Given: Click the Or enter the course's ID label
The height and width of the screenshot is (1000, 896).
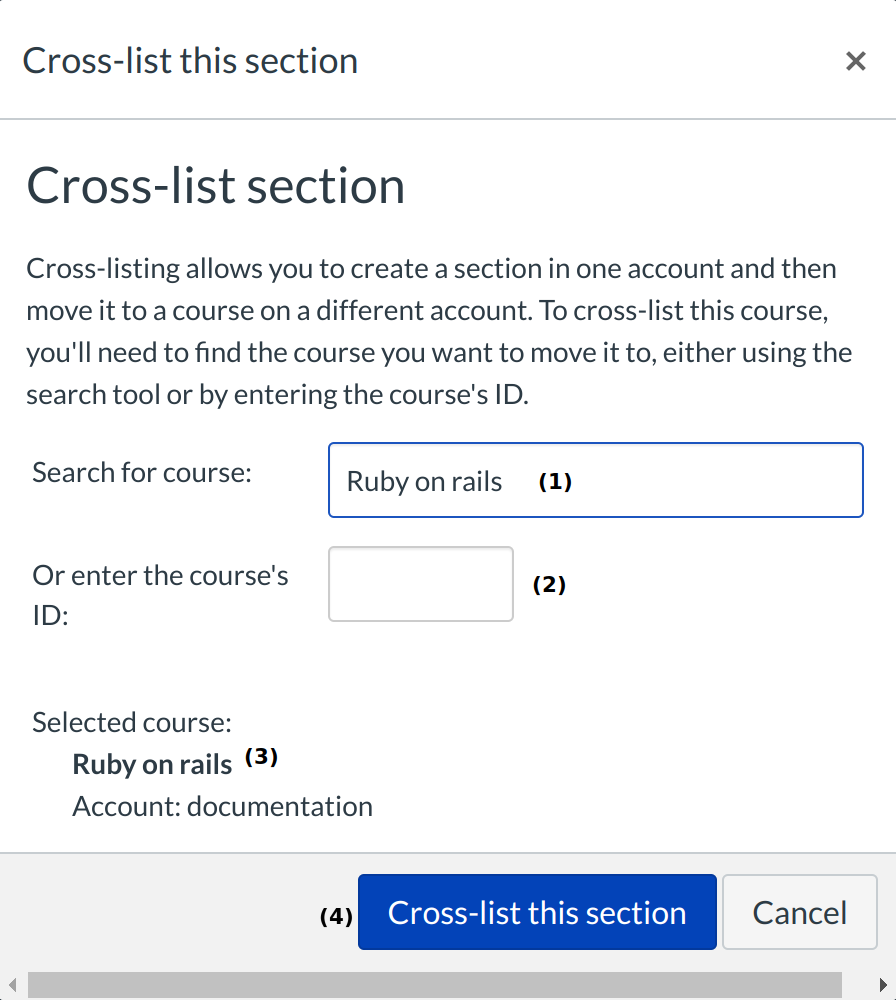Looking at the screenshot, I should click(160, 595).
